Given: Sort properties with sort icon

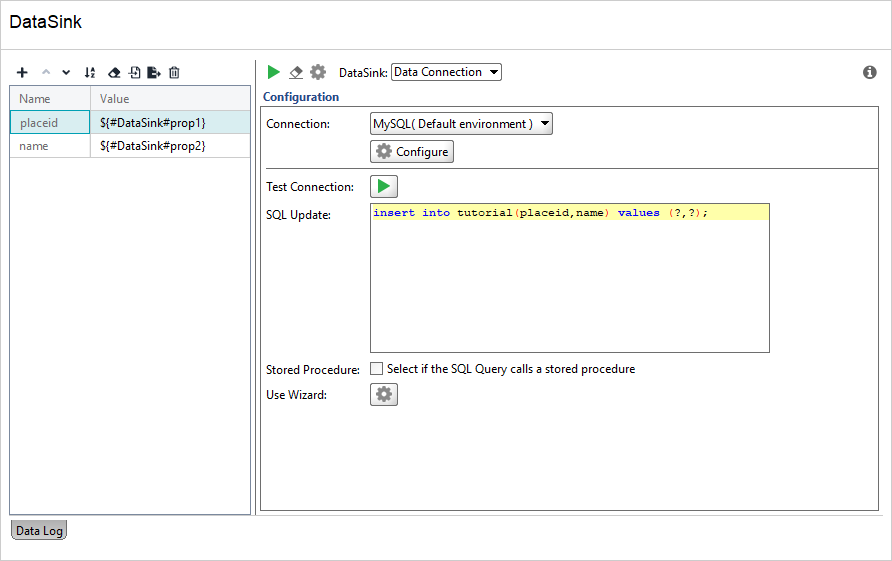Looking at the screenshot, I should point(90,72).
